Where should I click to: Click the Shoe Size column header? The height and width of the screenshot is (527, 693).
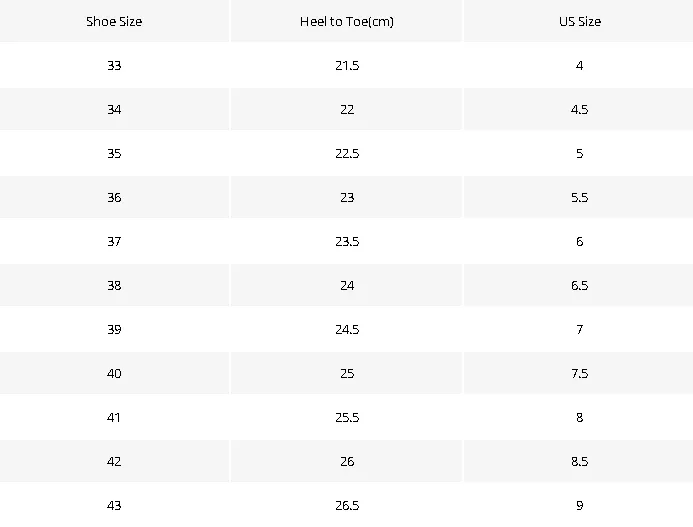(x=114, y=21)
